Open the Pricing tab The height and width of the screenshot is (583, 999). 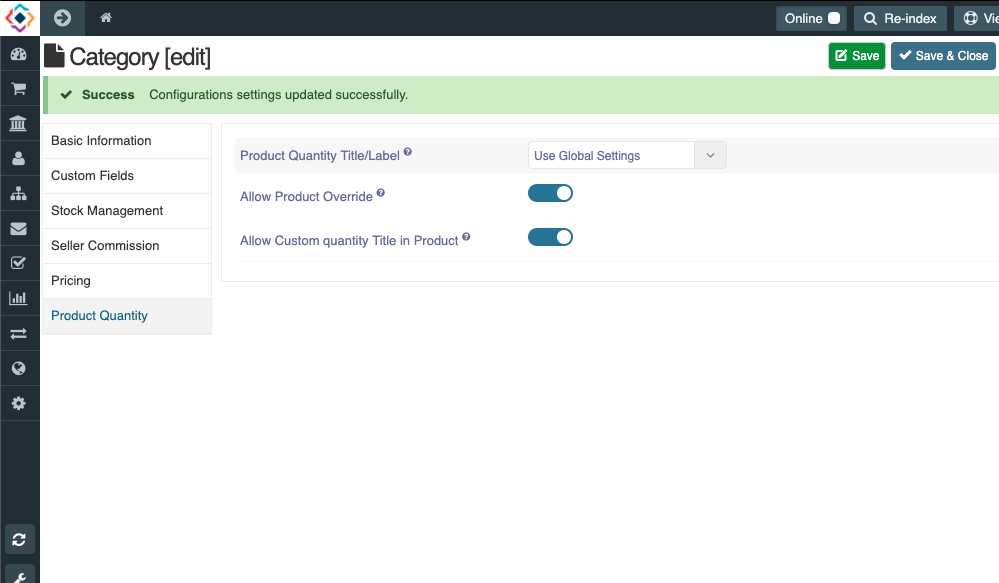[127, 281]
